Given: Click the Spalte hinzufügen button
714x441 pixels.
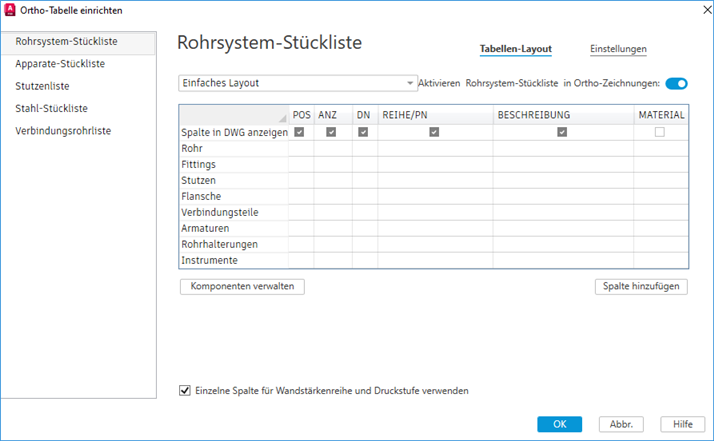Looking at the screenshot, I should tap(641, 286).
